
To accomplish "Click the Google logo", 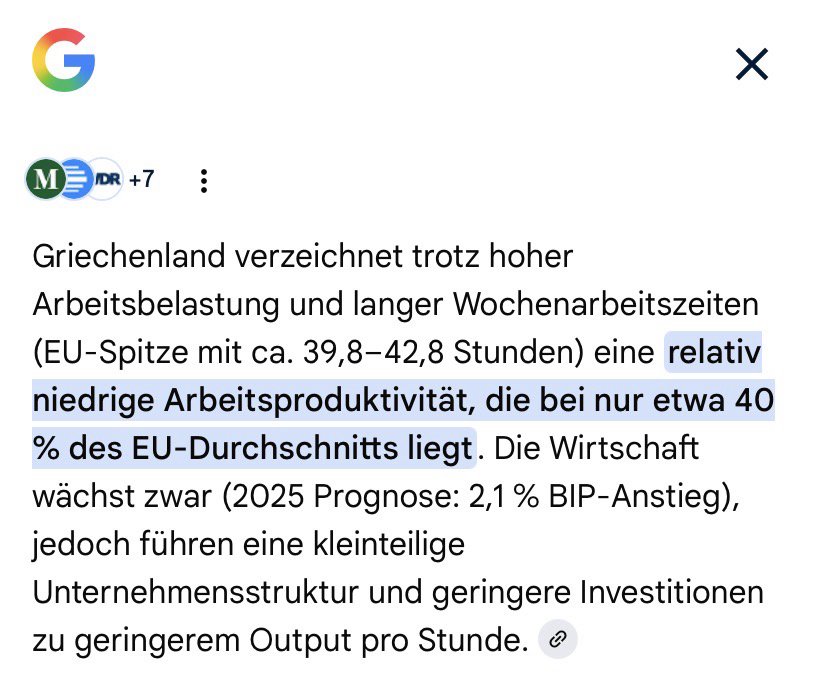I will (63, 59).
